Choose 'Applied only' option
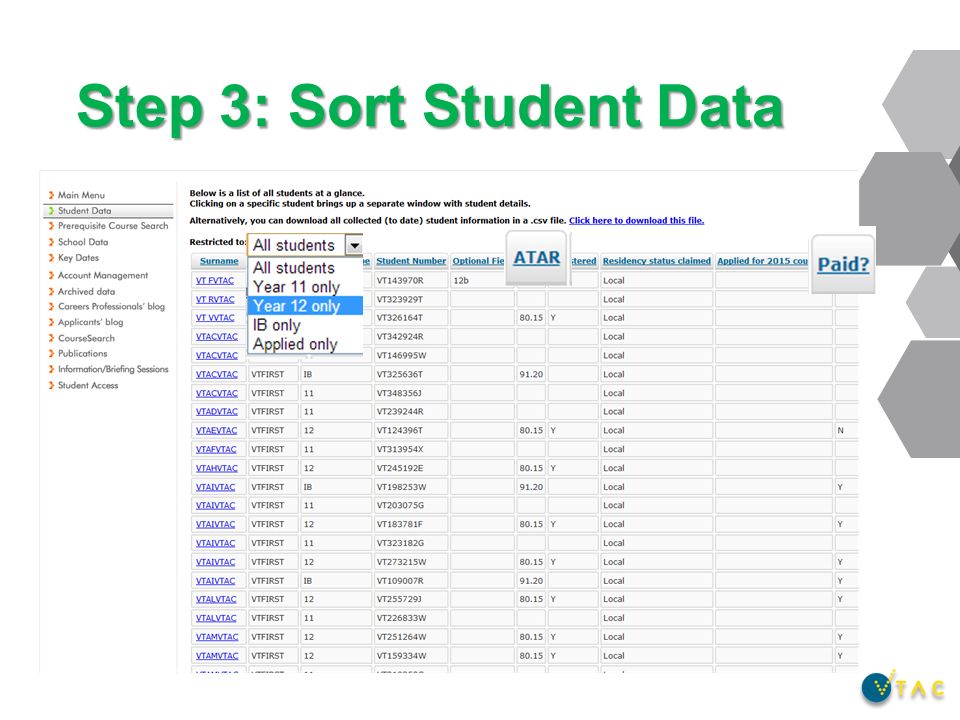This screenshot has width=960, height=720. [x=295, y=344]
